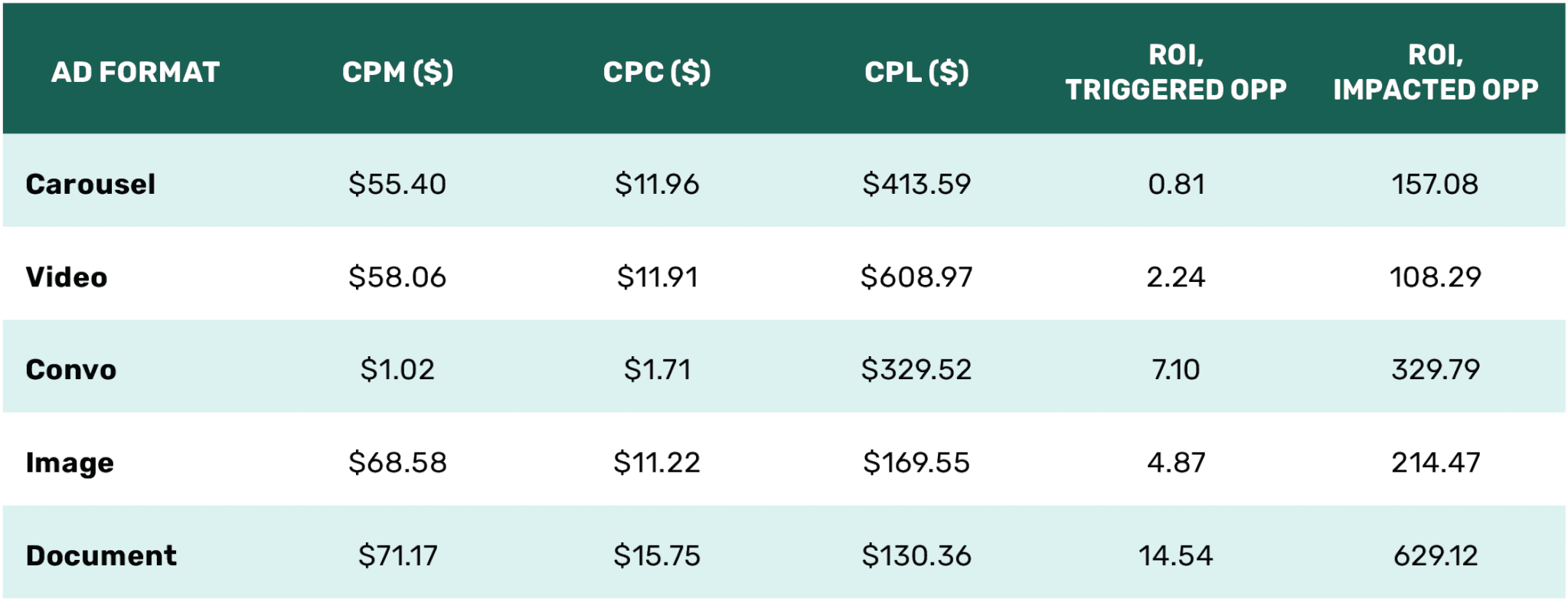1568x599 pixels.
Task: Click the Video row label
Action: (67, 277)
